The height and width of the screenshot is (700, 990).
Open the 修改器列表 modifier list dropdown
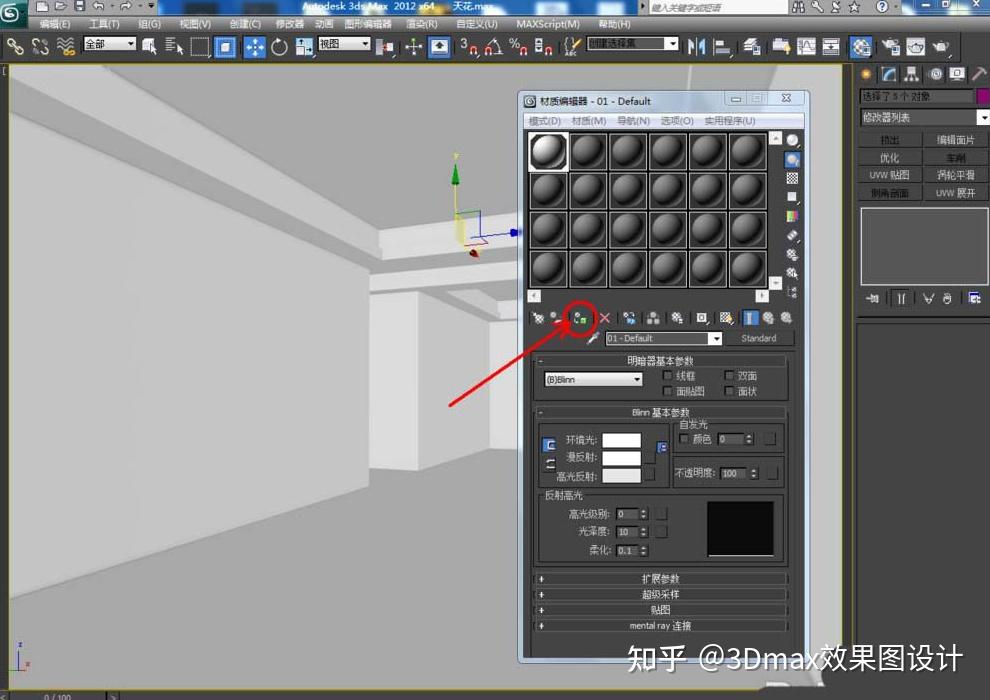[x=920, y=117]
